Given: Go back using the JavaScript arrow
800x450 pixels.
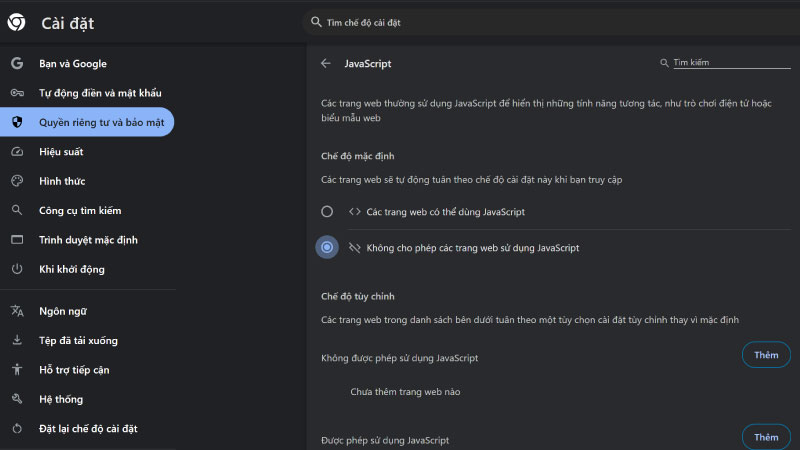Looking at the screenshot, I should click(326, 63).
